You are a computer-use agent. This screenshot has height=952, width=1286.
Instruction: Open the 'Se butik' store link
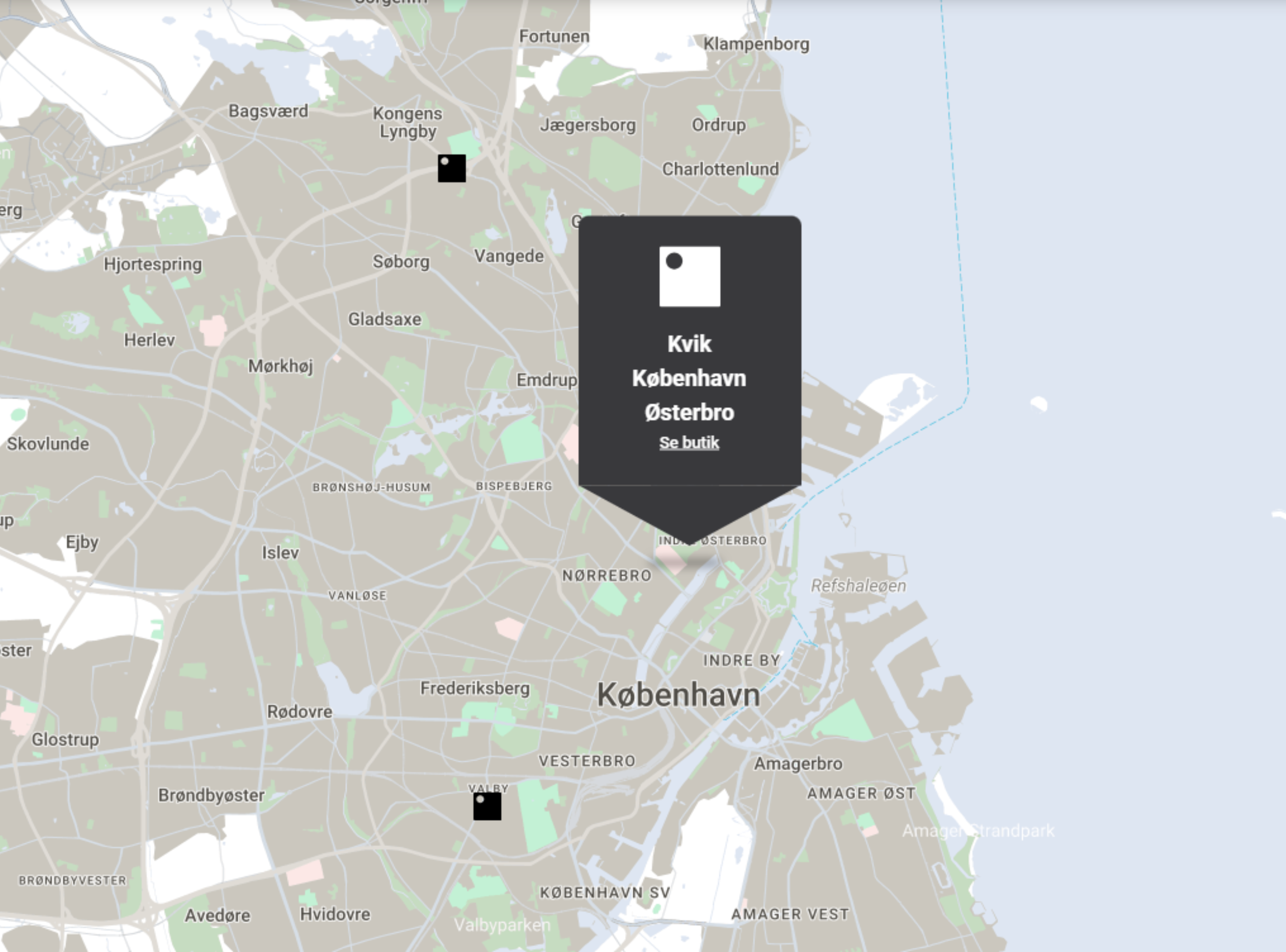click(689, 443)
